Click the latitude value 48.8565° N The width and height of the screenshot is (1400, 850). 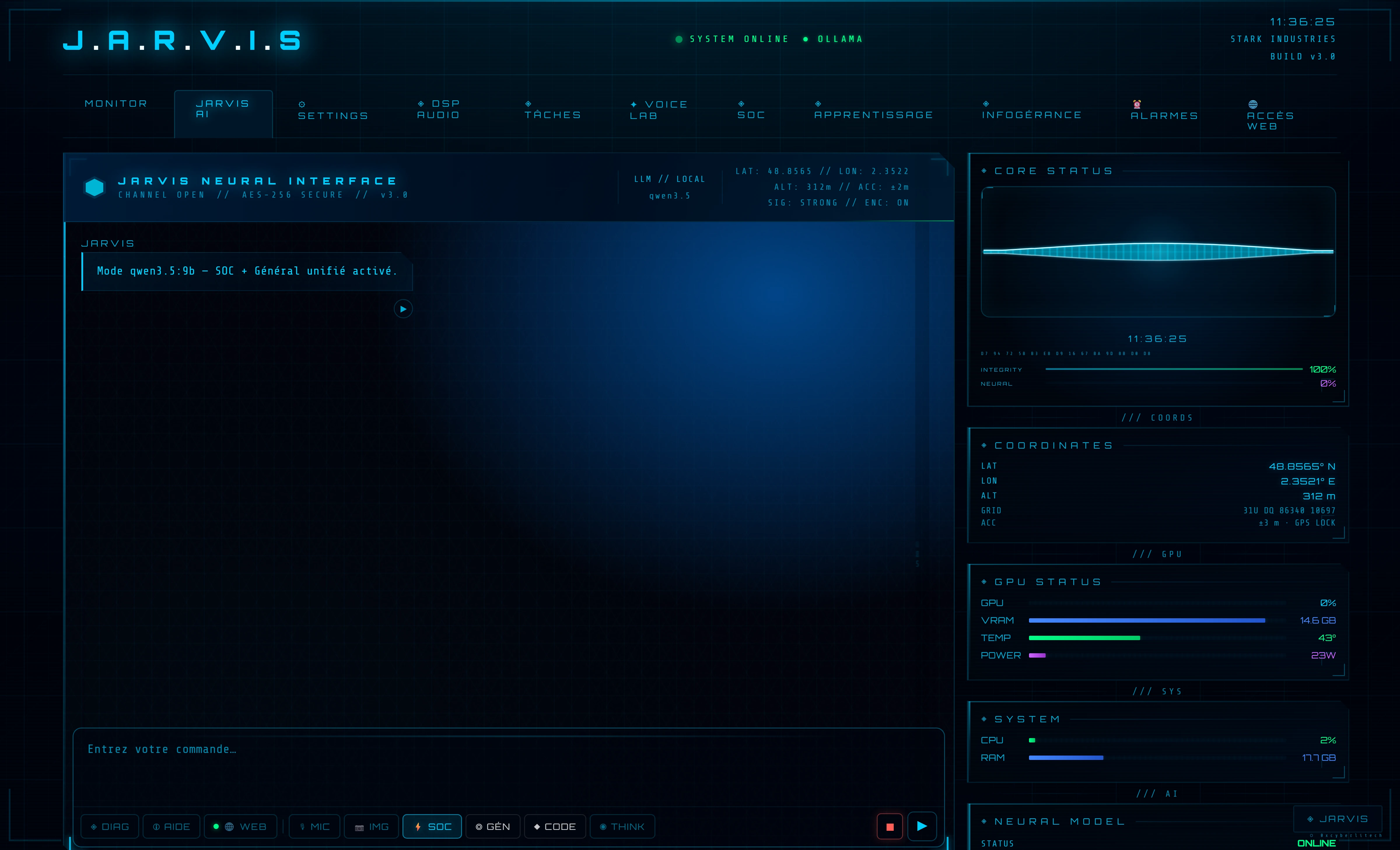pos(1302,466)
